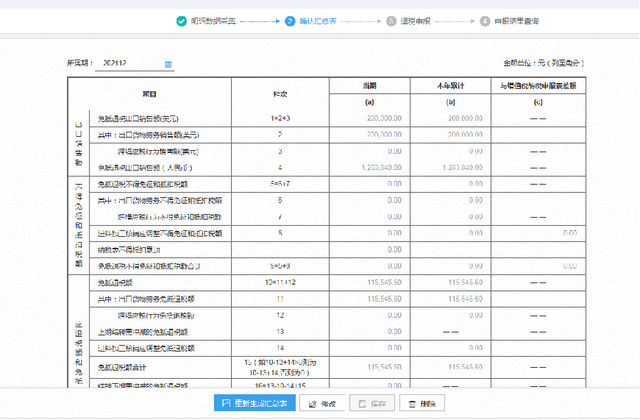Click the icon on the 重新生成汇总表 button
Screen dimensions: 640x420
226,403
